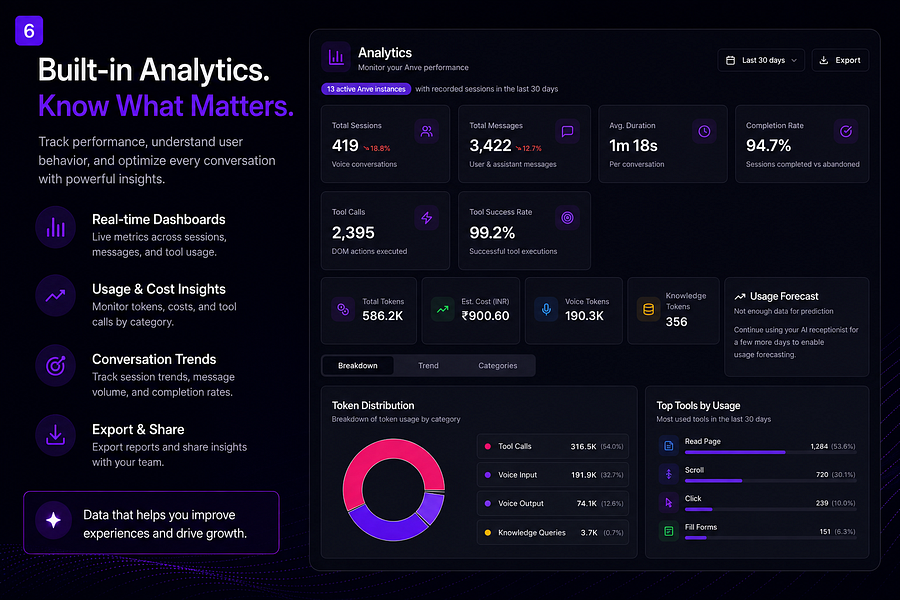Screen dimensions: 900x600
Task: Click the 13 active Anve instances badge
Action: (x=366, y=89)
